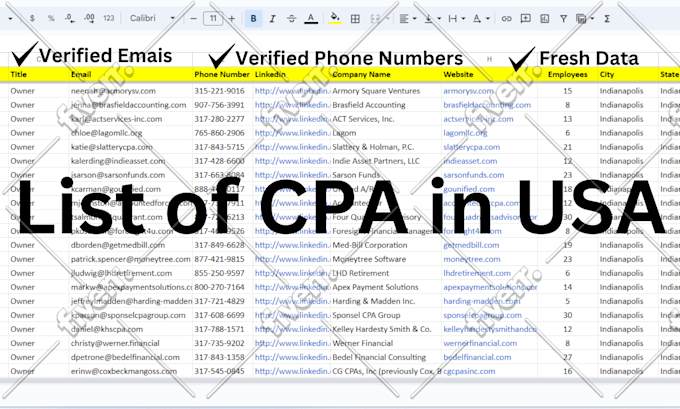Open text wrapping dropdown
Image resolution: width=680 pixels, height=409 pixels.
tap(457, 19)
